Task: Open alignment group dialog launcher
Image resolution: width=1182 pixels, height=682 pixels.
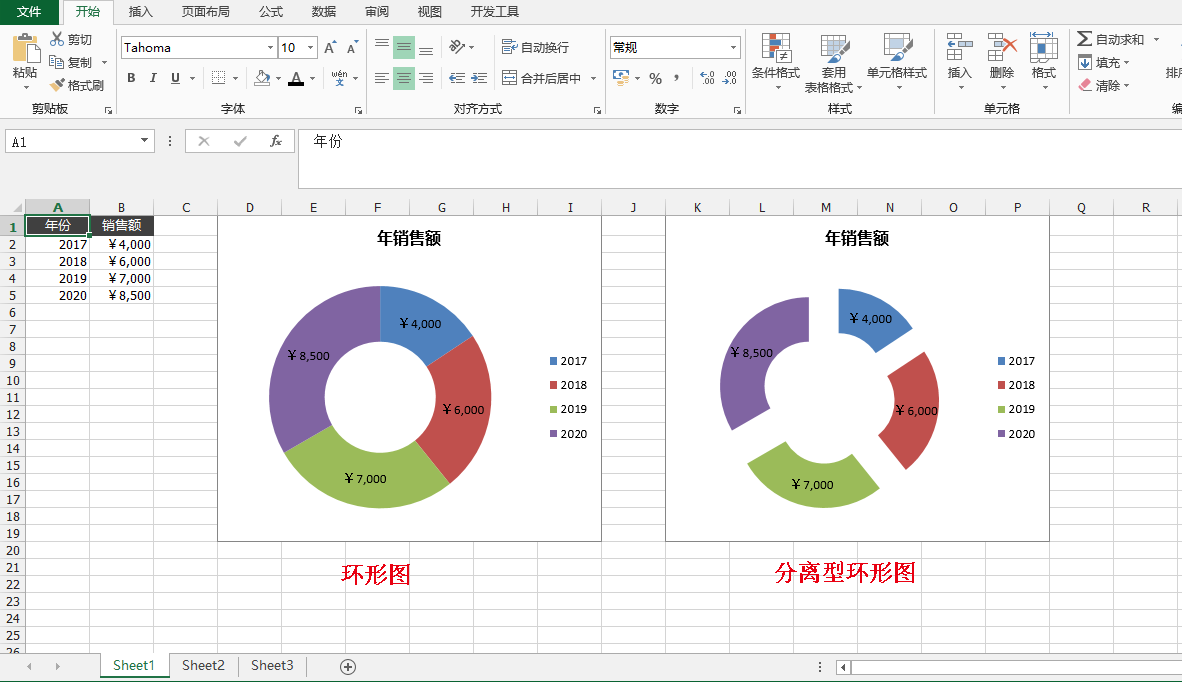Action: [x=597, y=110]
